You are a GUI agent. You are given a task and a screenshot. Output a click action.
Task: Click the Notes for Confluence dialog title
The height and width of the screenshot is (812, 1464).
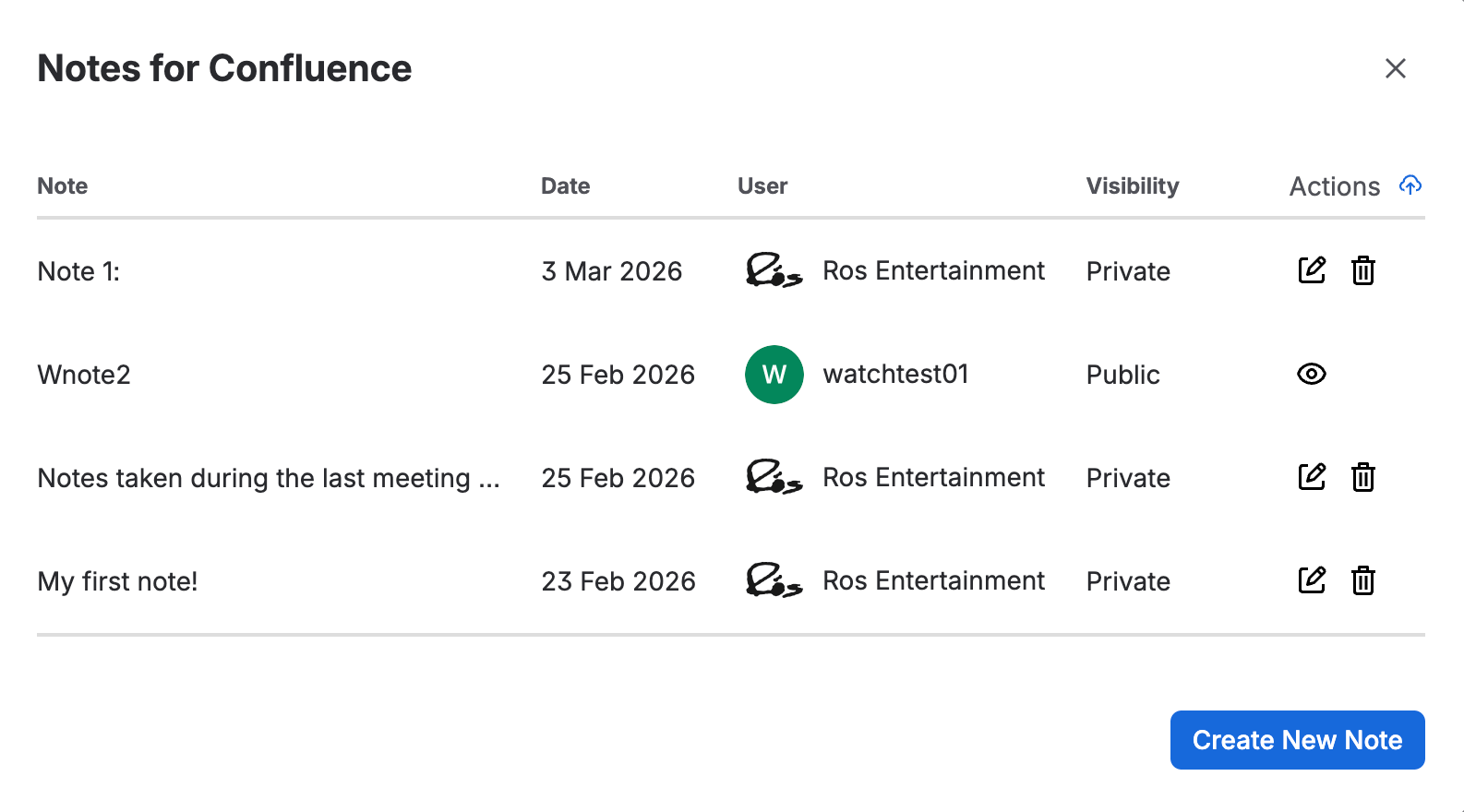pos(224,68)
